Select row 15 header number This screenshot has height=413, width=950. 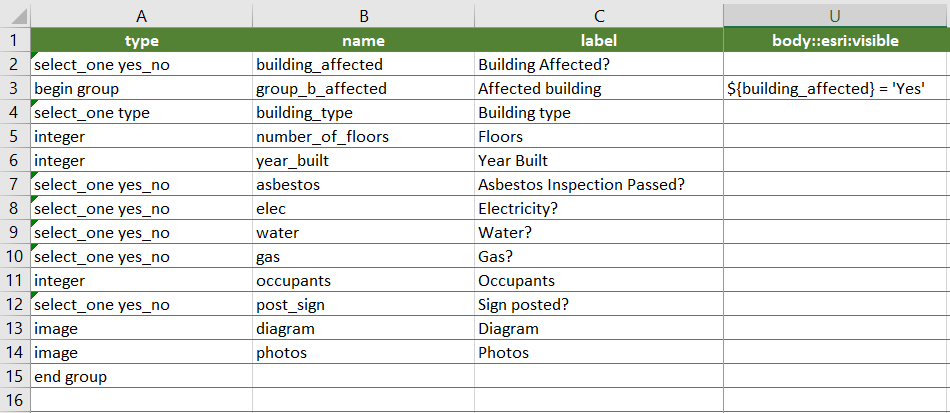[14, 377]
